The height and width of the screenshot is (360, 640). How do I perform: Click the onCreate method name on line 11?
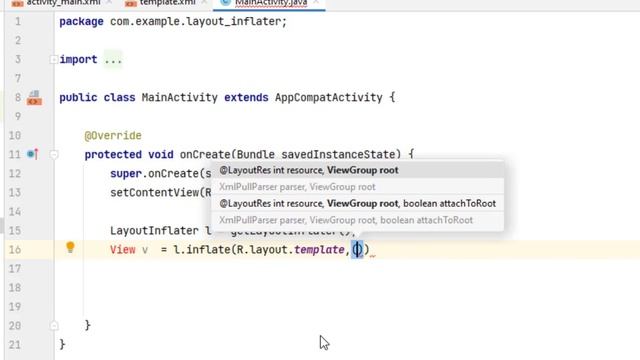click(205, 155)
